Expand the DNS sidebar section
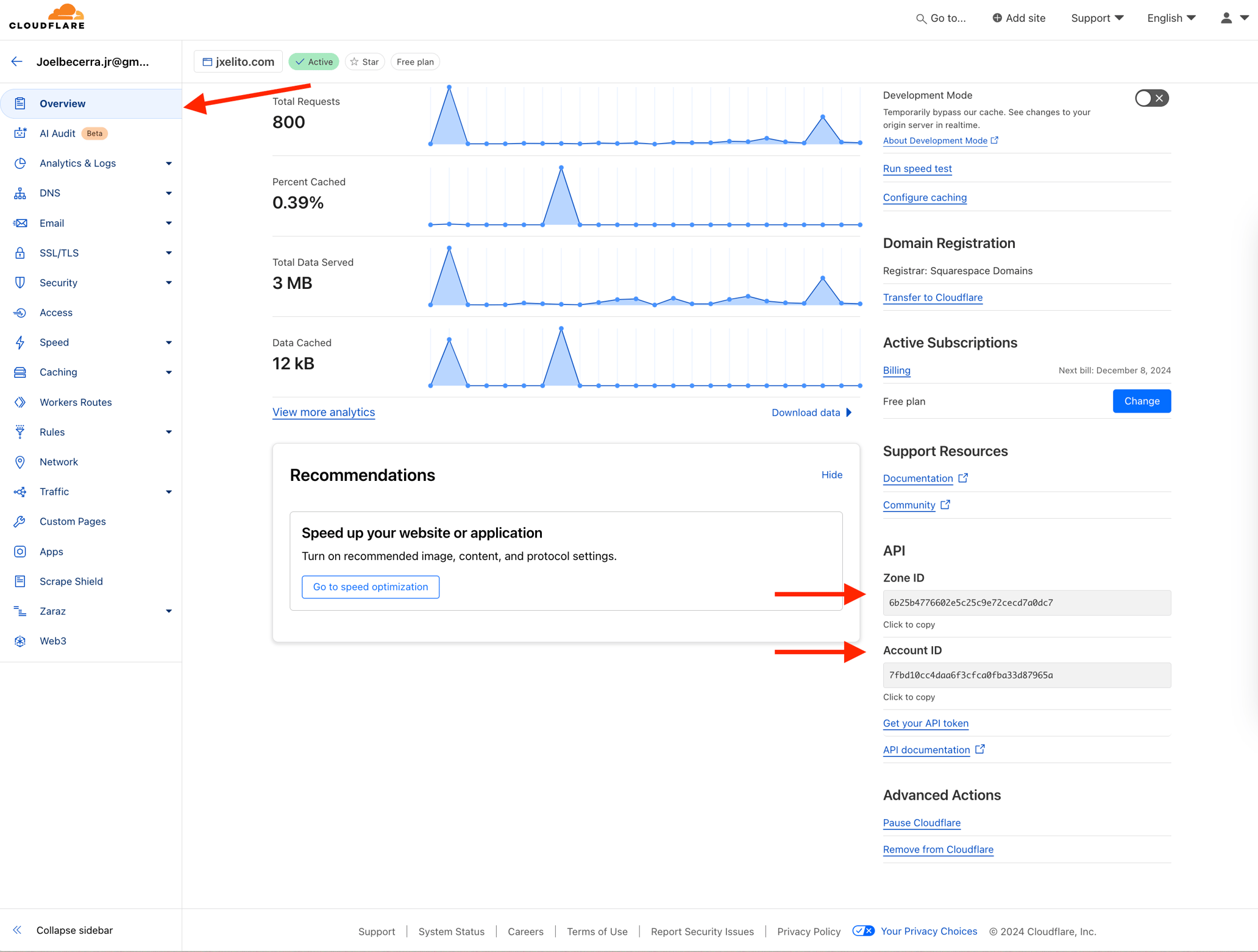Screen dimensions: 1258x952 pyautogui.click(x=169, y=193)
